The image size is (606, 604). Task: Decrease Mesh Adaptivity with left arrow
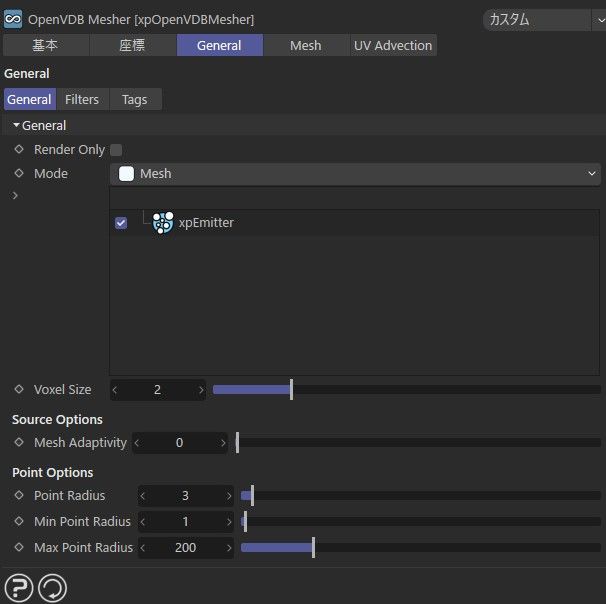click(137, 443)
